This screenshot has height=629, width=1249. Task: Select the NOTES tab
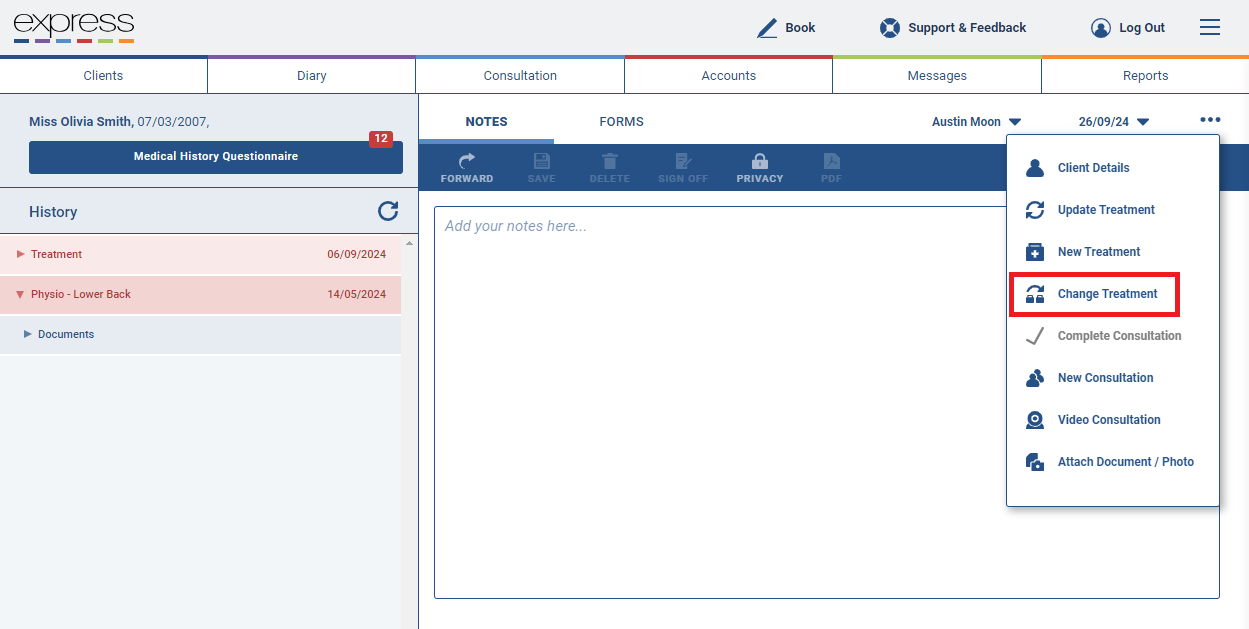[x=486, y=122]
